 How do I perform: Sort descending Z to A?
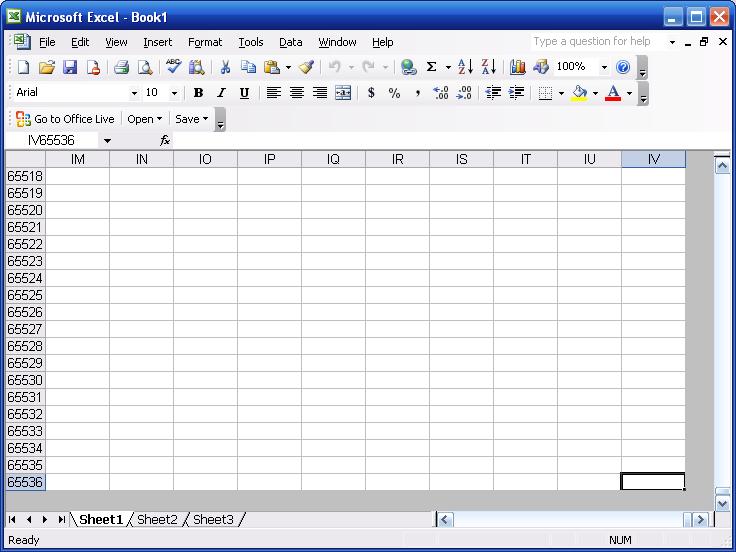489,67
